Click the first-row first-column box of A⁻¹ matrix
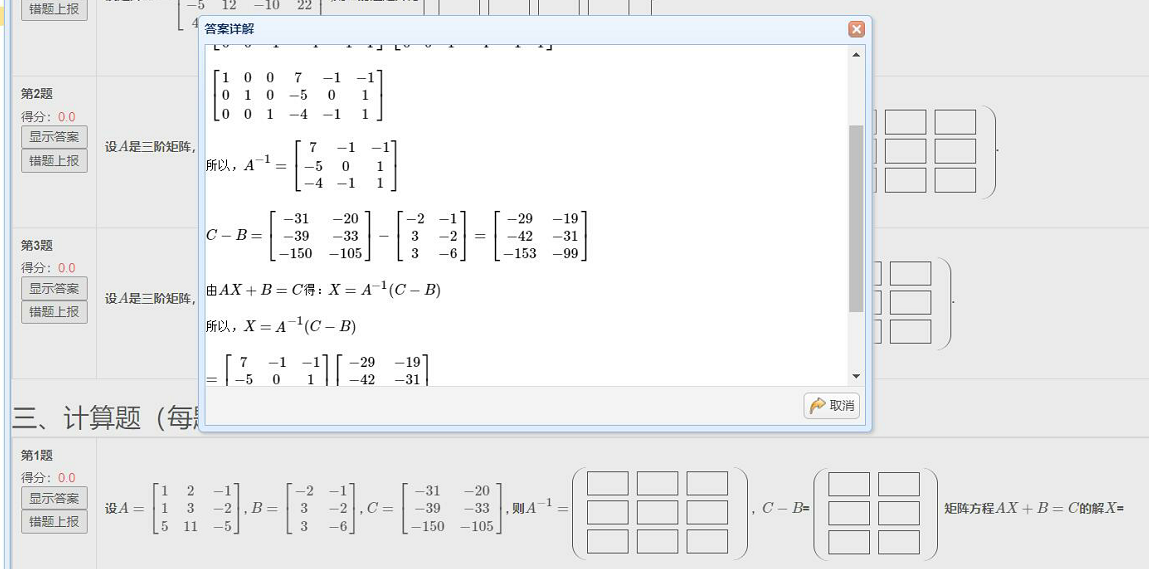 click(x=607, y=483)
